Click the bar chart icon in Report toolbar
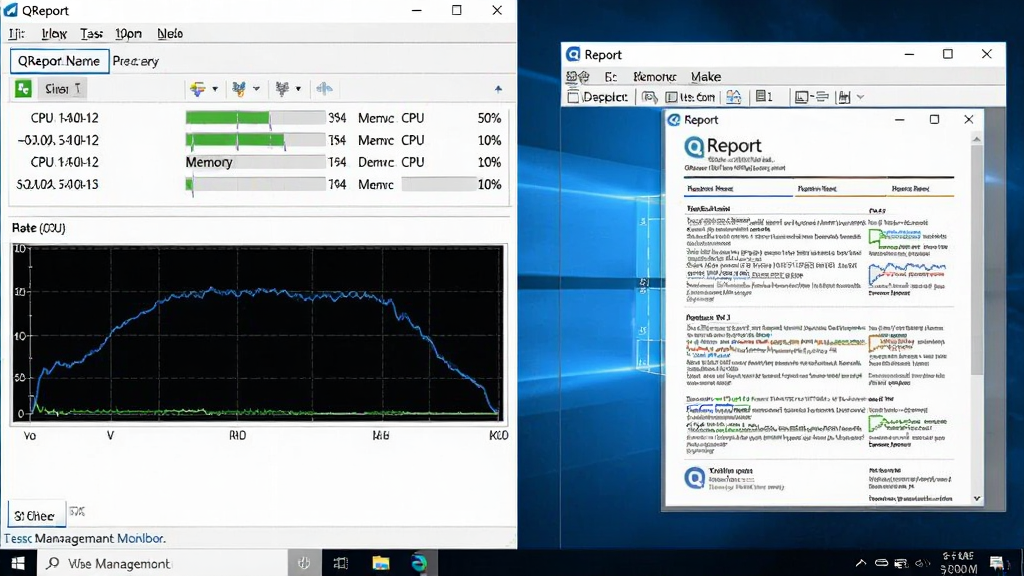Viewport: 1024px width, 576px height. 844,97
